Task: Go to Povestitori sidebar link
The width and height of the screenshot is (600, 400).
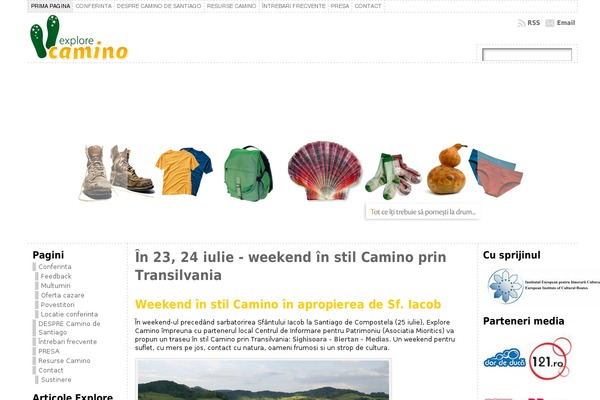Action: [57, 305]
